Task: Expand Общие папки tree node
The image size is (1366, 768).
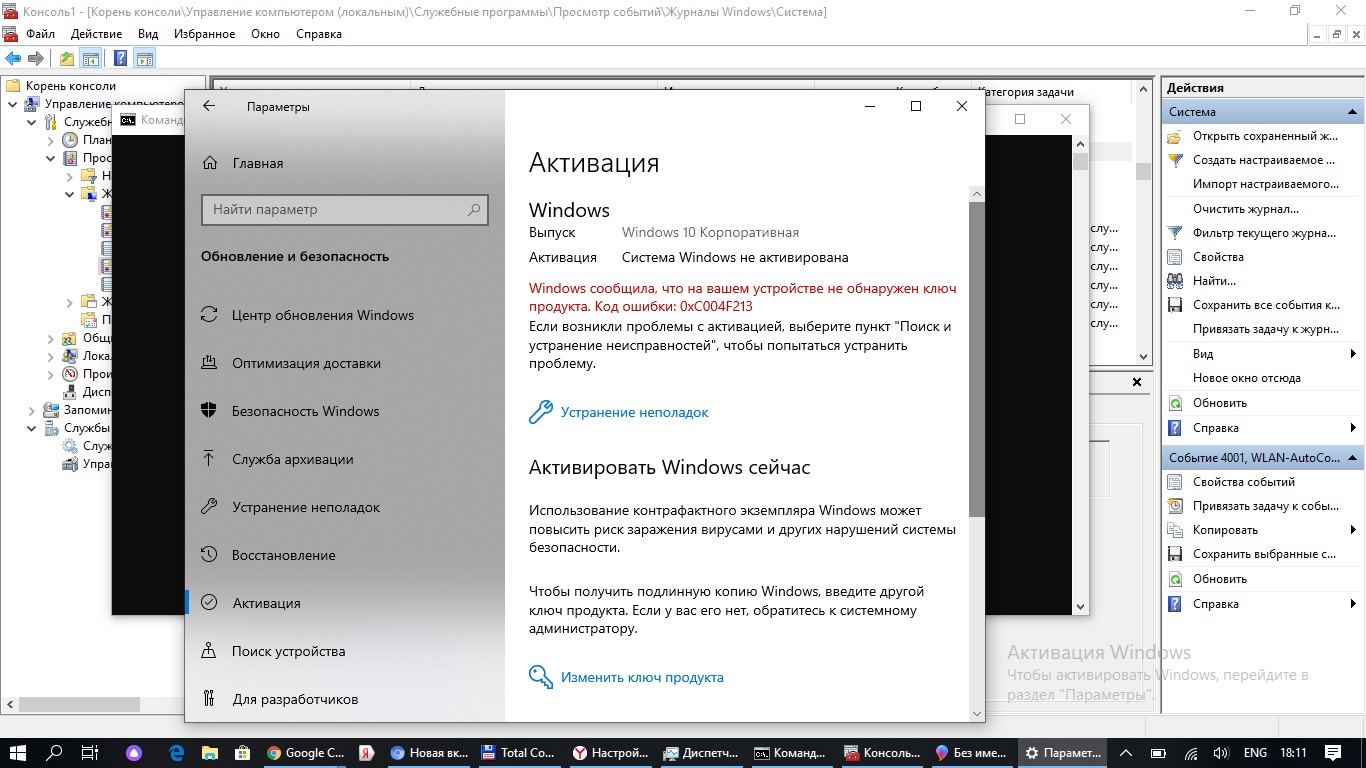Action: 50,338
